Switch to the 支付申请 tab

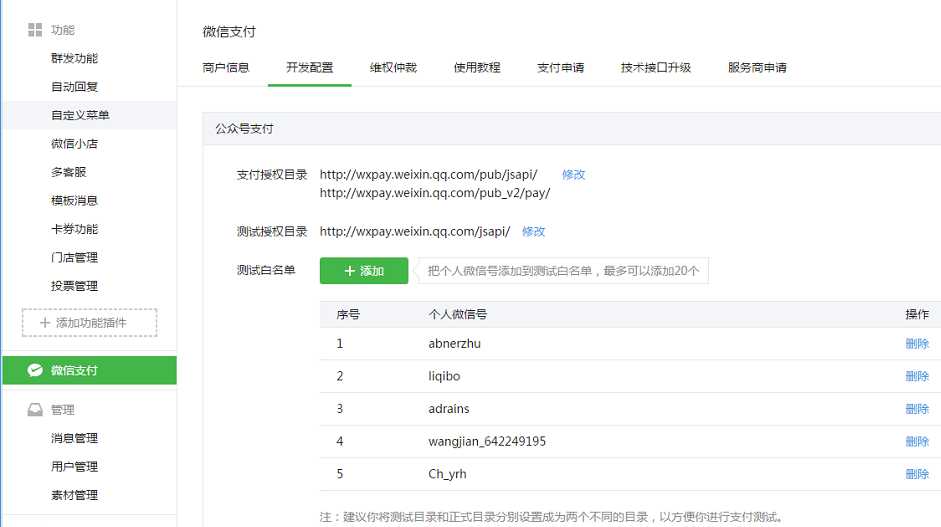pos(561,67)
